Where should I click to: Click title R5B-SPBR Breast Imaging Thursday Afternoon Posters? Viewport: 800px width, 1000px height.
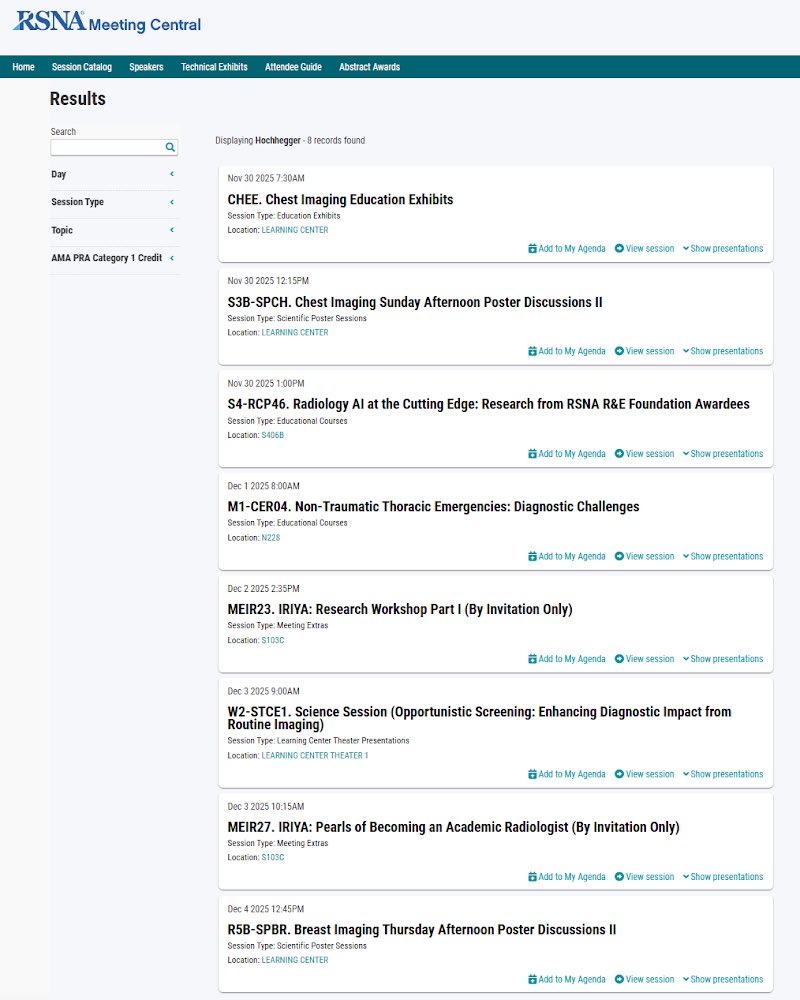point(422,930)
